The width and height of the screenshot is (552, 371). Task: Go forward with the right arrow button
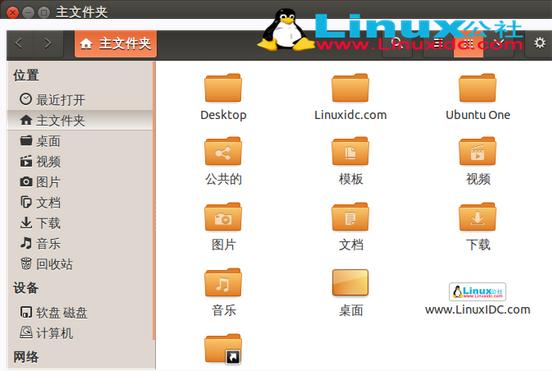(x=48, y=44)
